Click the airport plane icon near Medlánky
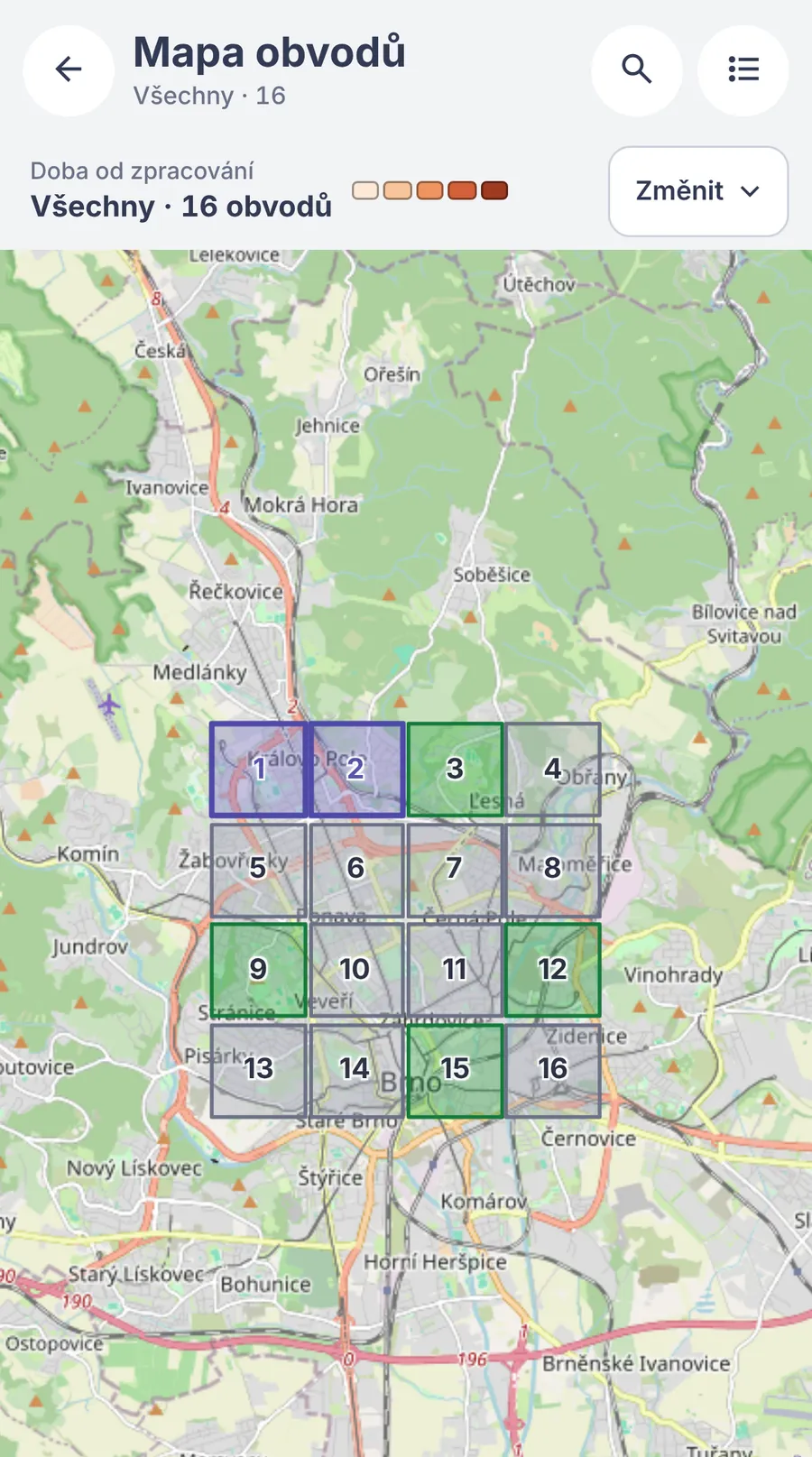The width and height of the screenshot is (812, 1457). (108, 705)
